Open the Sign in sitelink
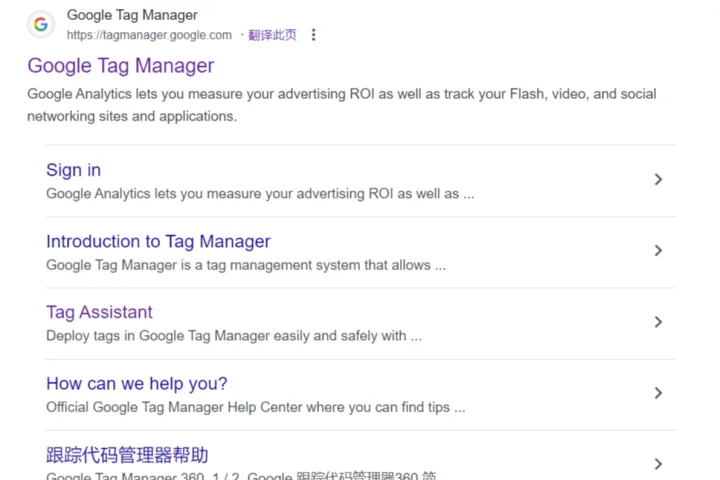Image resolution: width=720 pixels, height=480 pixels. click(73, 170)
